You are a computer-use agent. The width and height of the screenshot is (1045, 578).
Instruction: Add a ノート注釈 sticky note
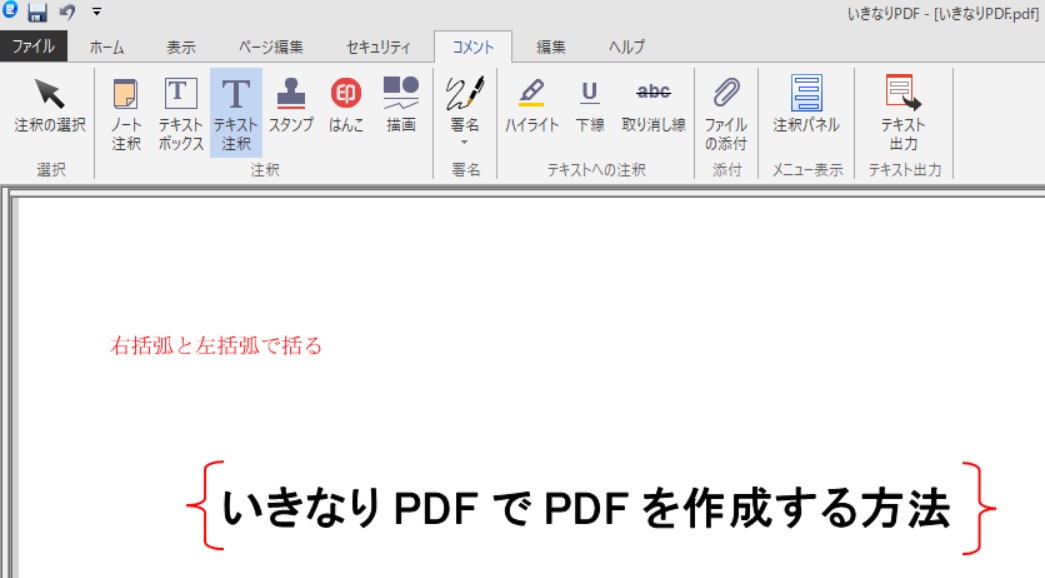(126, 113)
